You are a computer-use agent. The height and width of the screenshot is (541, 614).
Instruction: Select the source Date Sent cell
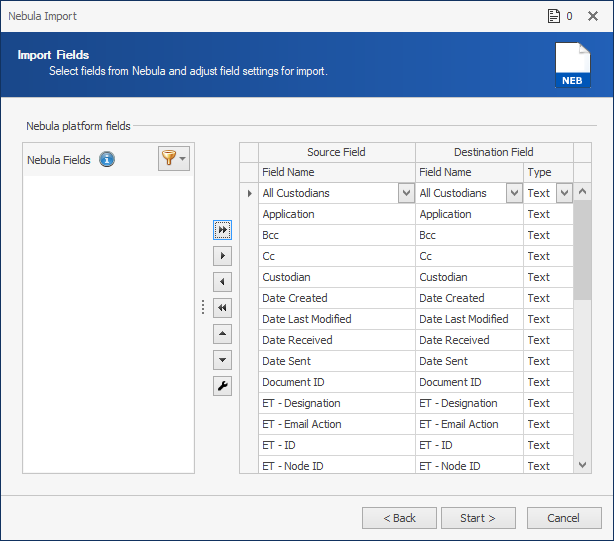click(x=337, y=361)
